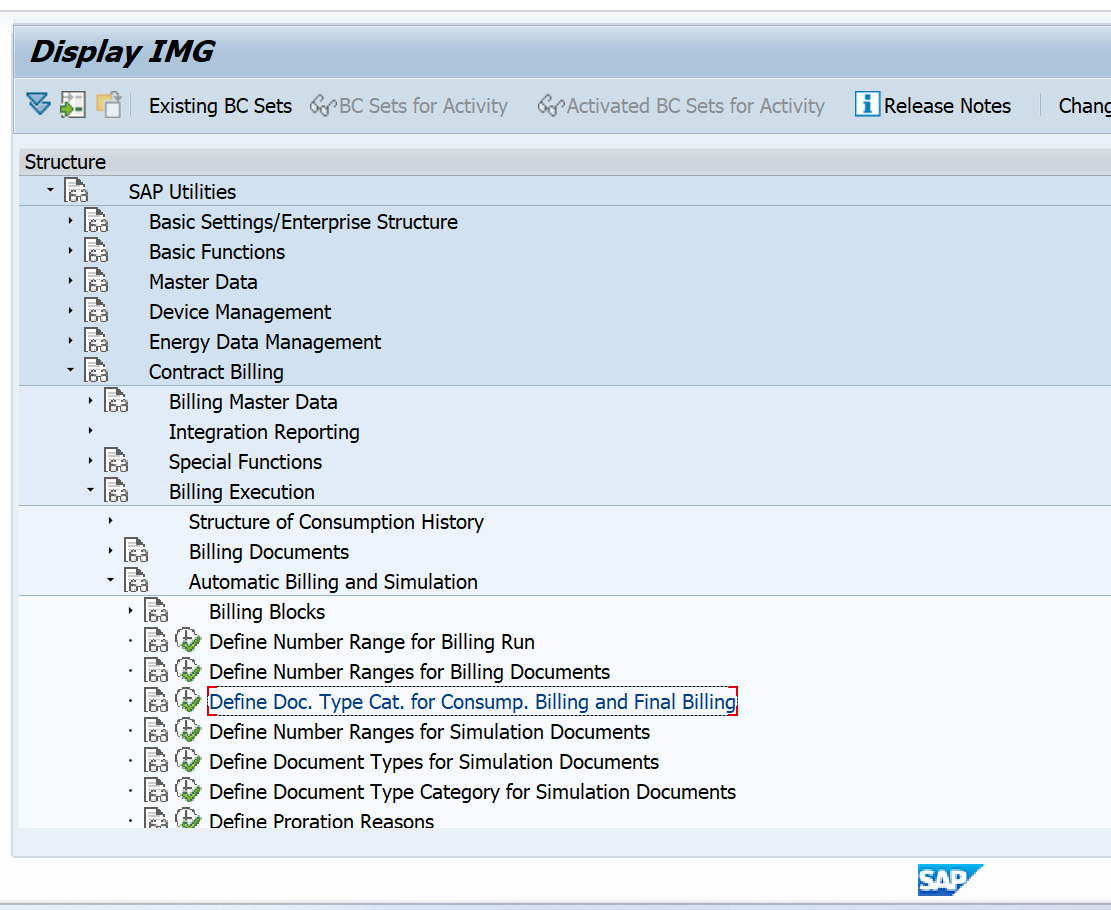The width and height of the screenshot is (1111, 910).
Task: Expand Structure of Consumption History node
Action: point(110,520)
